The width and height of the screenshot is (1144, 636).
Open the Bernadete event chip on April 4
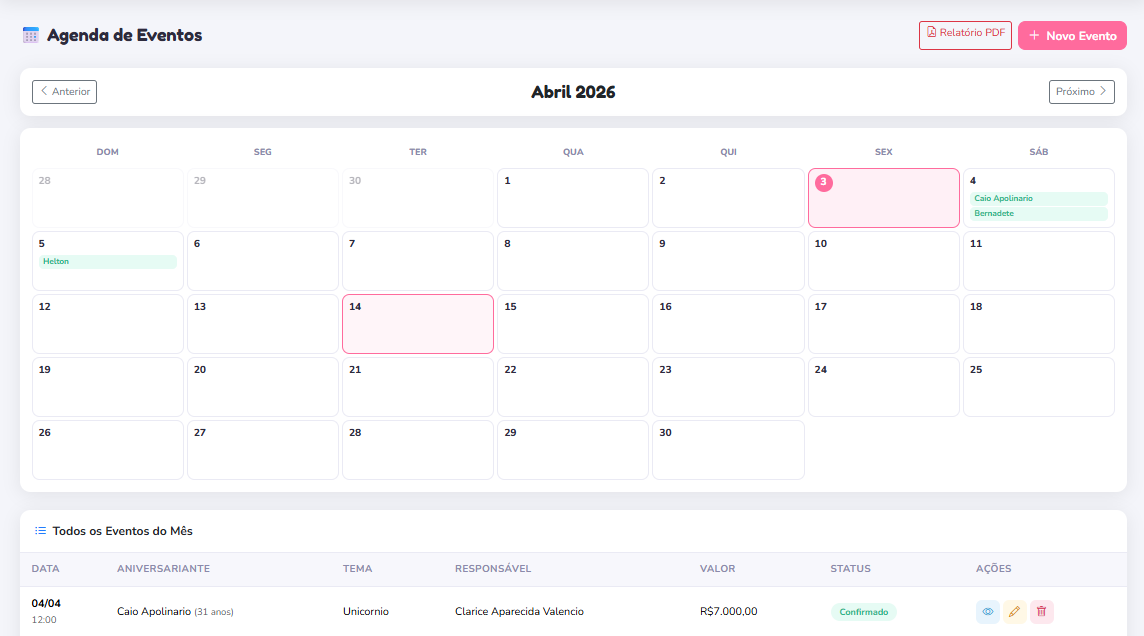(x=1038, y=213)
